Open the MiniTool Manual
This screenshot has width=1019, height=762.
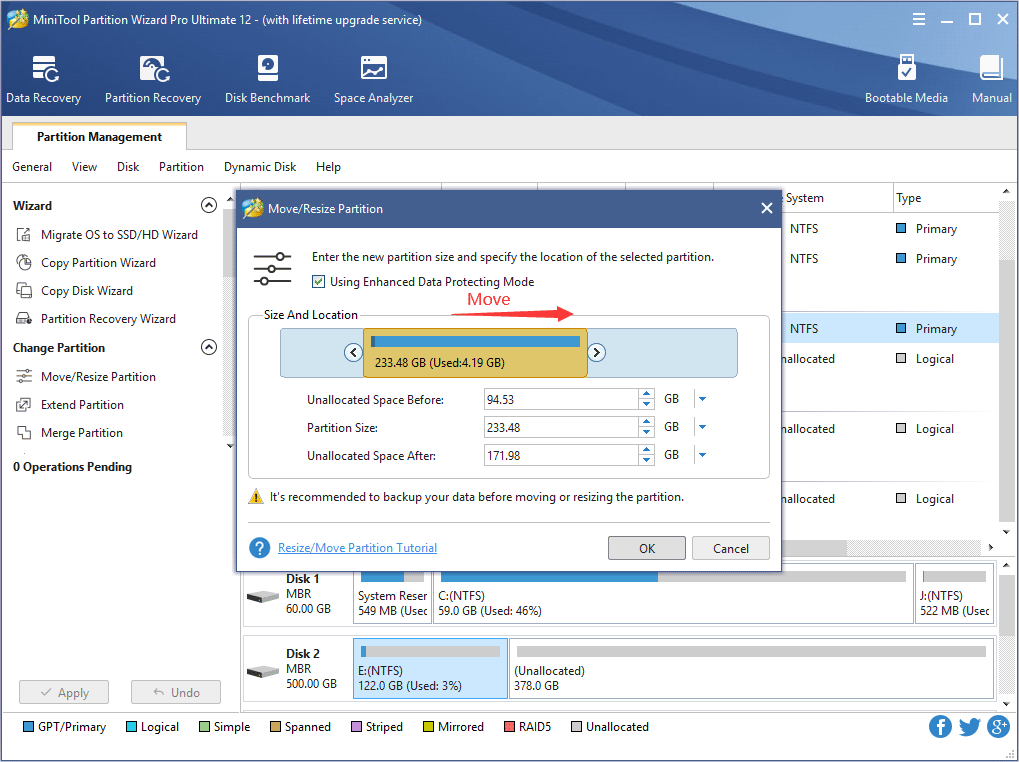(x=990, y=78)
